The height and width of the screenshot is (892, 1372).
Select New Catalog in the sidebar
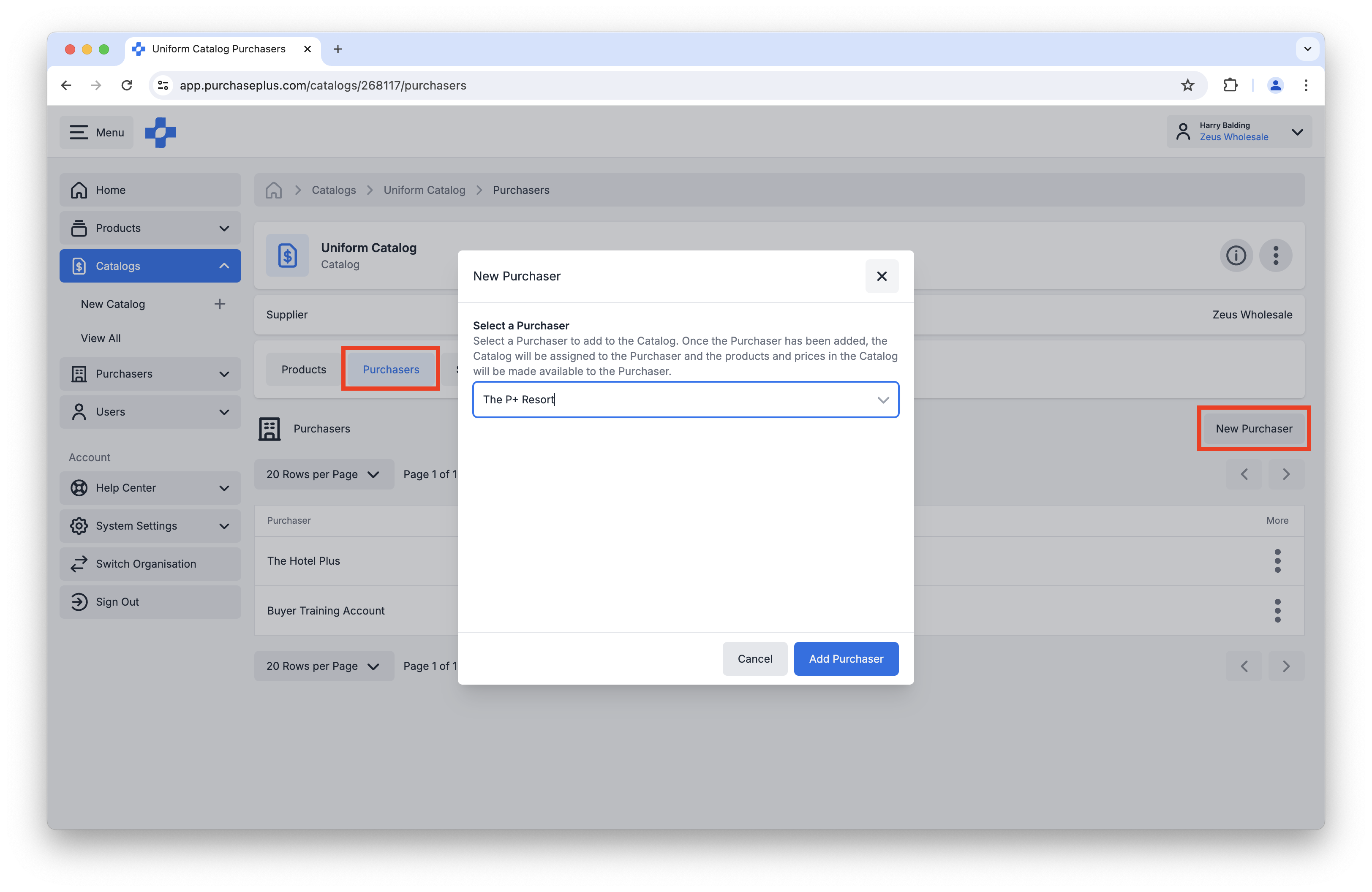113,304
